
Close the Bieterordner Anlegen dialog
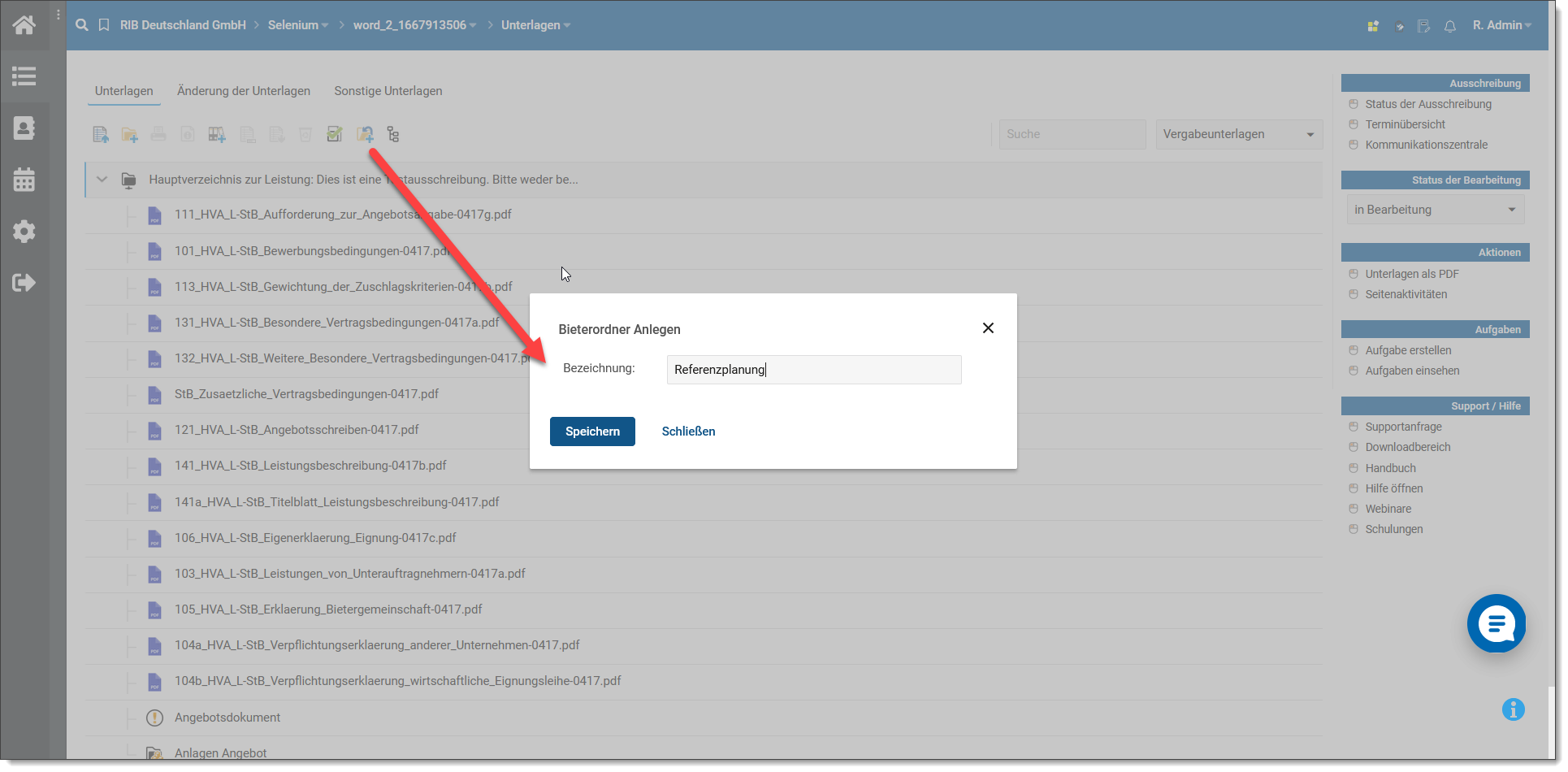(x=988, y=328)
